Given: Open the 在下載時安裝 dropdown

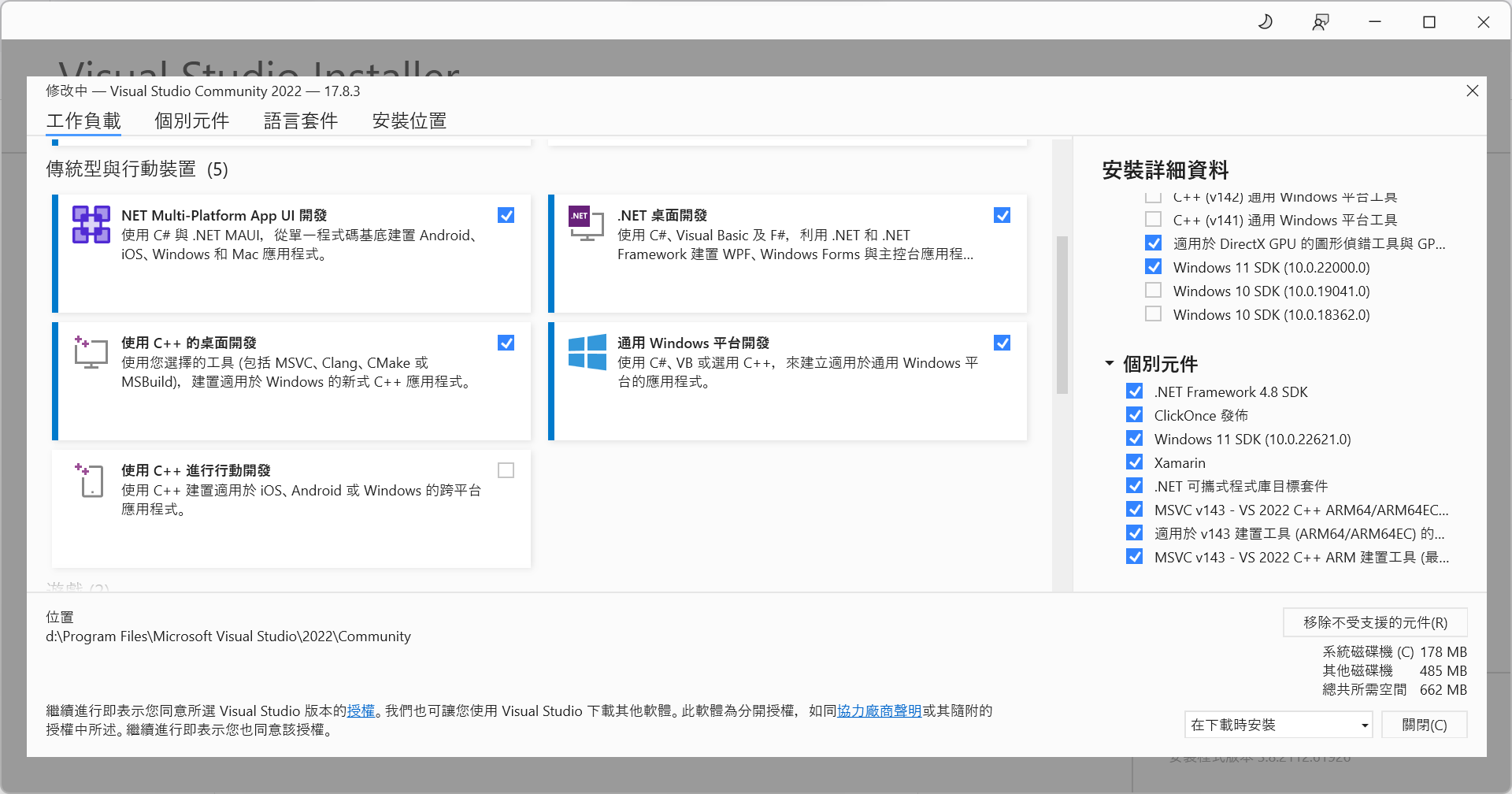Looking at the screenshot, I should (1278, 725).
